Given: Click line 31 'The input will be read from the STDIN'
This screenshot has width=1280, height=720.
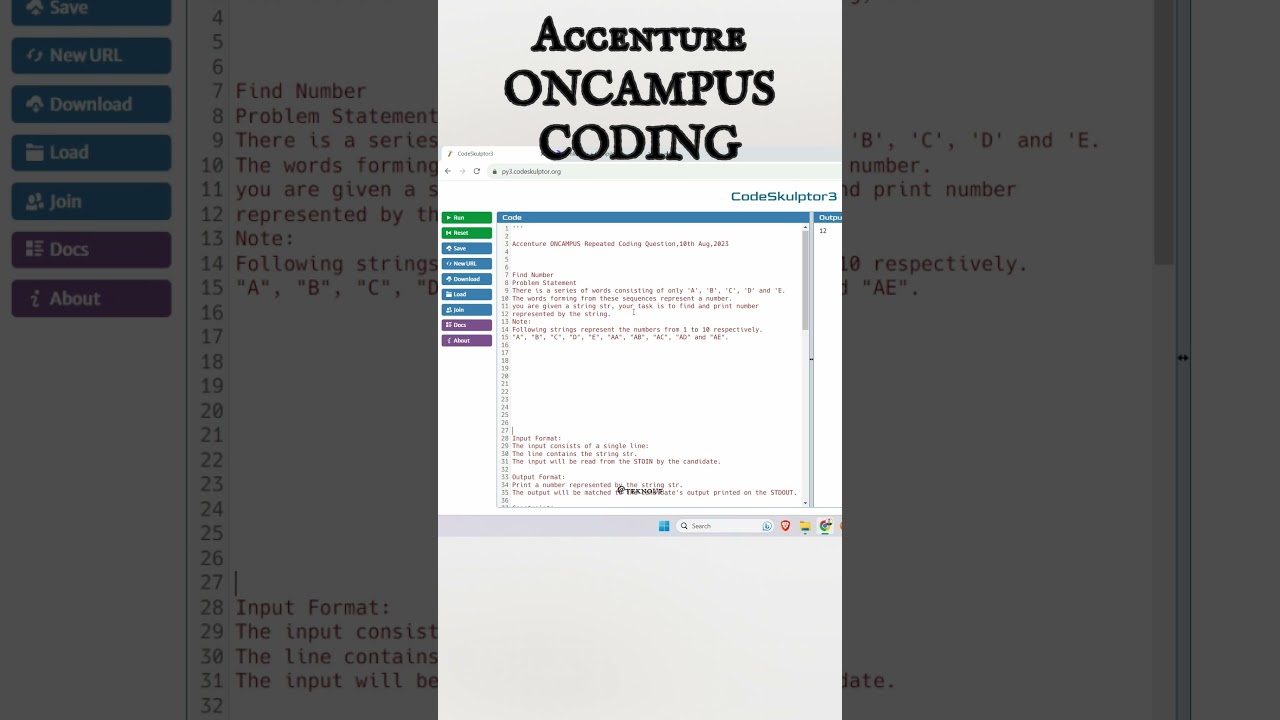Looking at the screenshot, I should point(616,462).
